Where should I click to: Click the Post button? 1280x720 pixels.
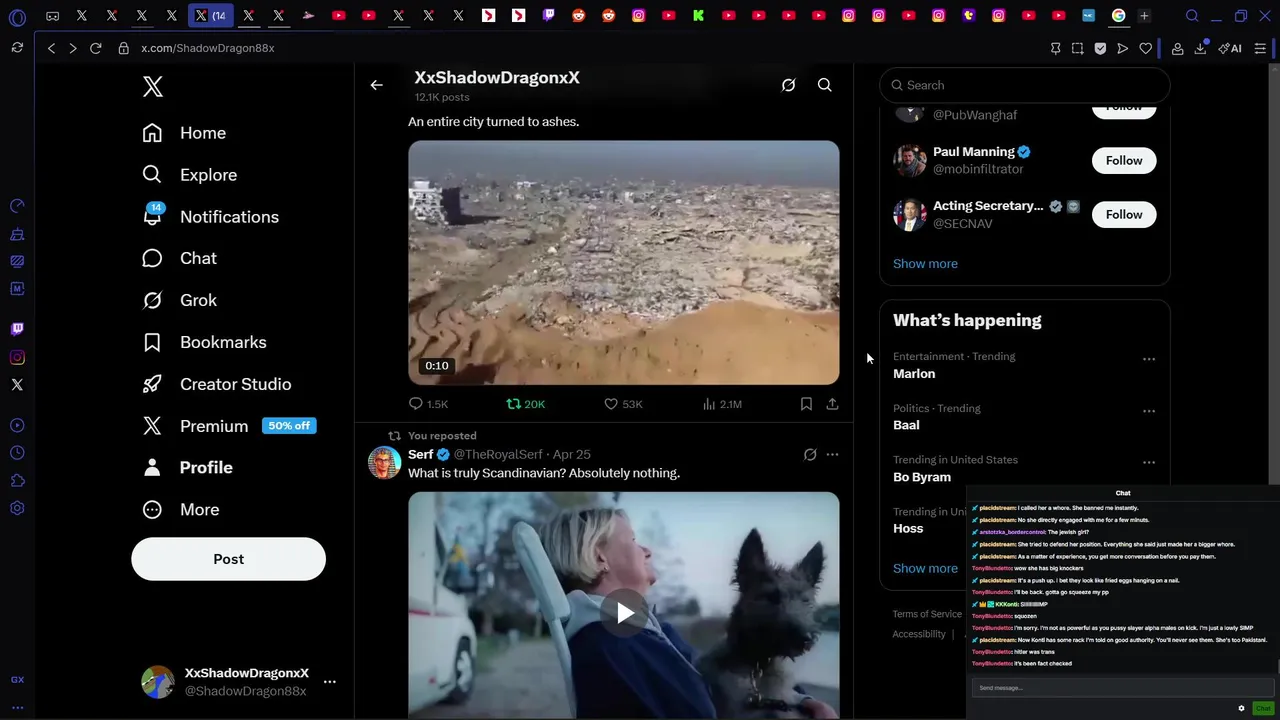click(228, 559)
